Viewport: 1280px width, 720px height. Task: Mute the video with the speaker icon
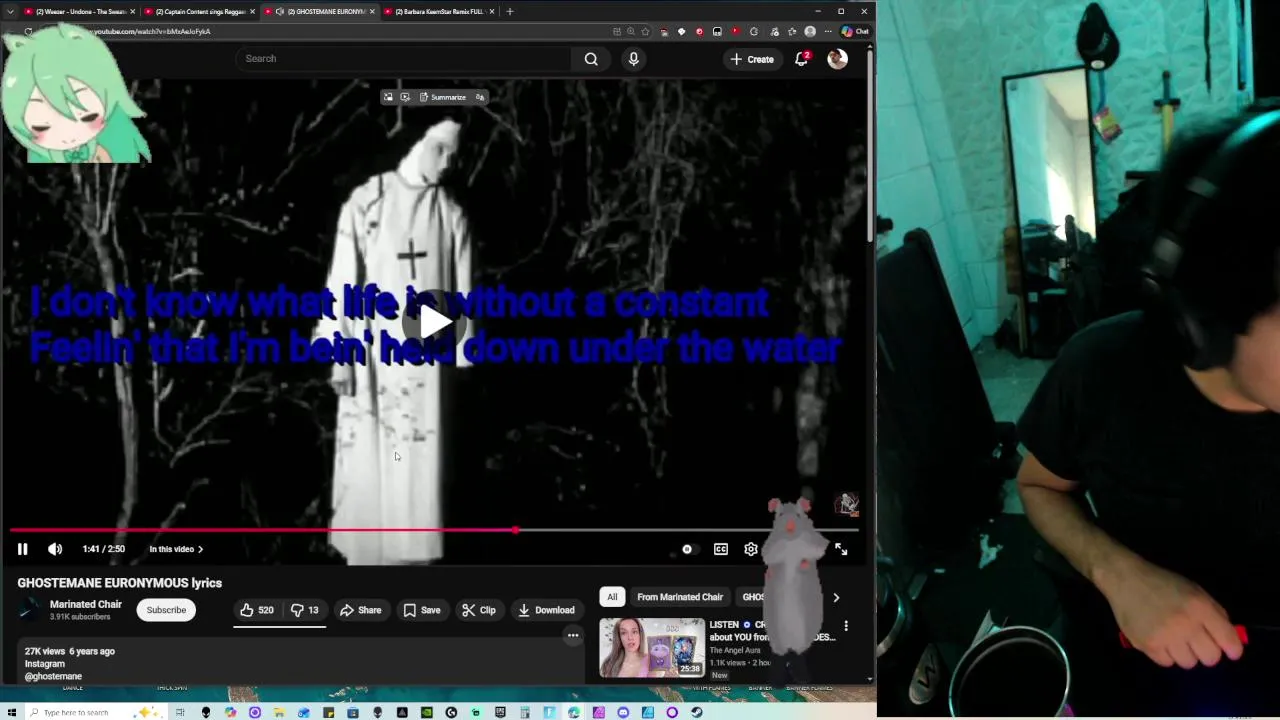[x=55, y=549]
